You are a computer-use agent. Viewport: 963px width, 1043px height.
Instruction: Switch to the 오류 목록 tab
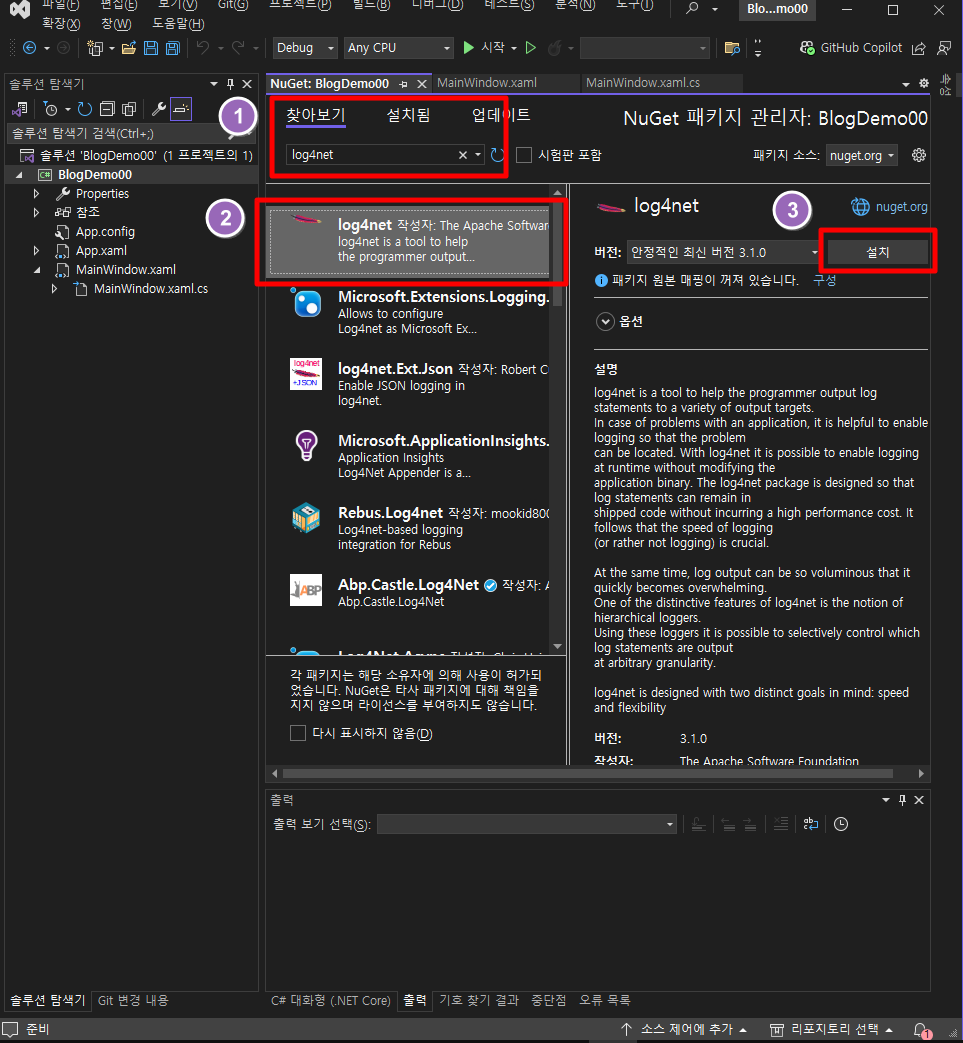[x=605, y=1000]
